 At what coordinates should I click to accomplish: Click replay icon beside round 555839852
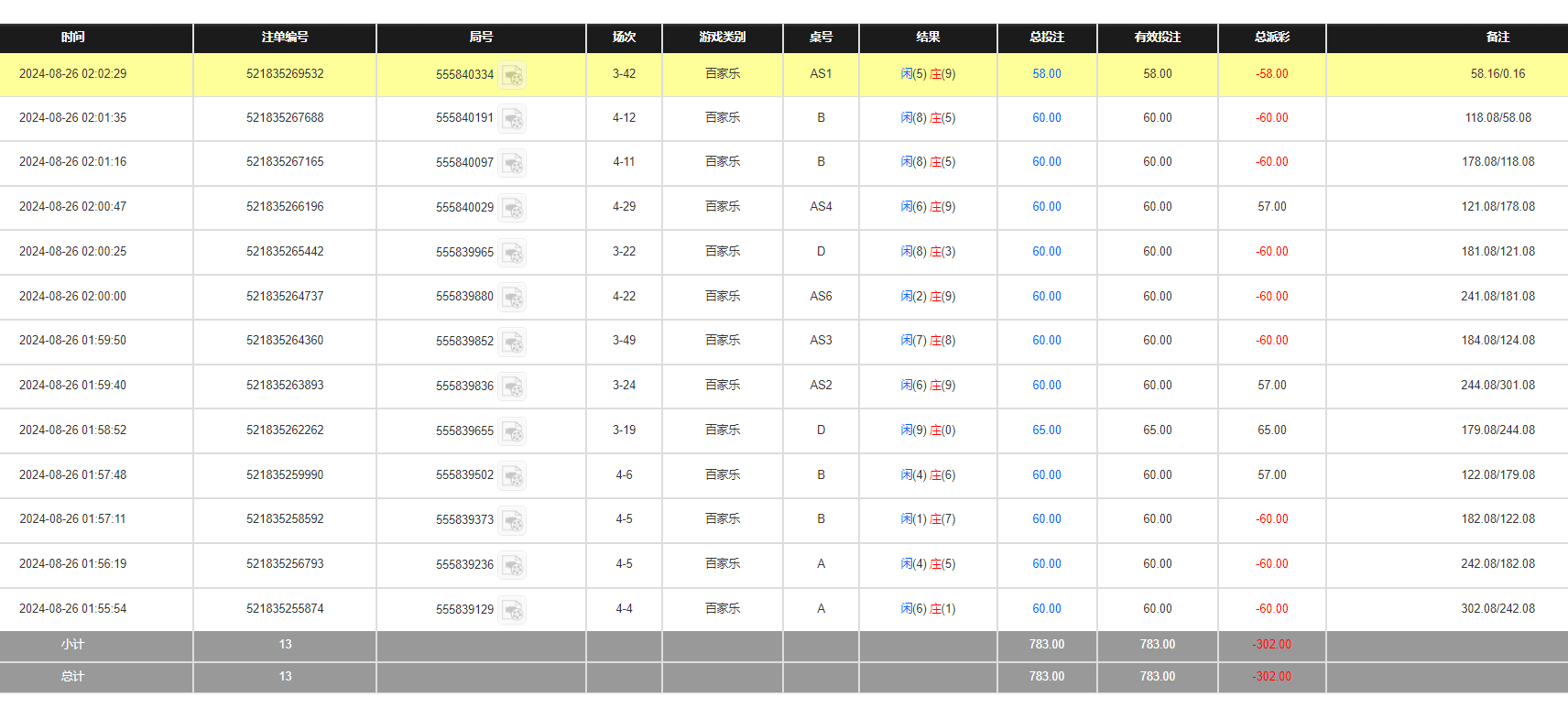pyautogui.click(x=512, y=342)
